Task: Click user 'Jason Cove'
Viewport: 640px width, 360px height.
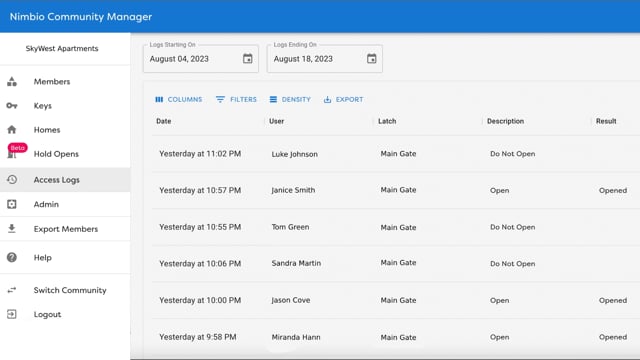Action: click(291, 300)
